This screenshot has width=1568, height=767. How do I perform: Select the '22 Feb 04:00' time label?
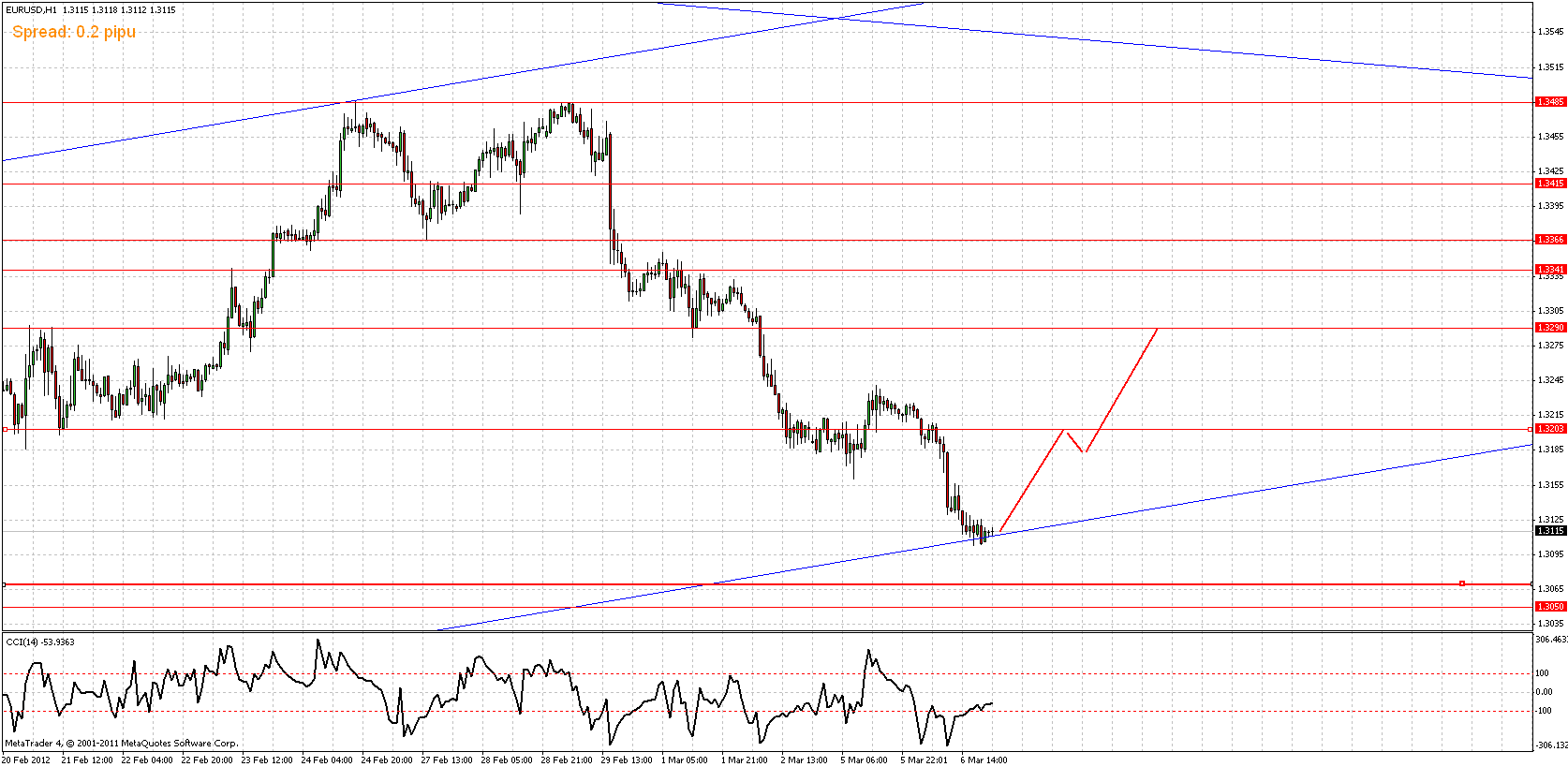coord(147,760)
